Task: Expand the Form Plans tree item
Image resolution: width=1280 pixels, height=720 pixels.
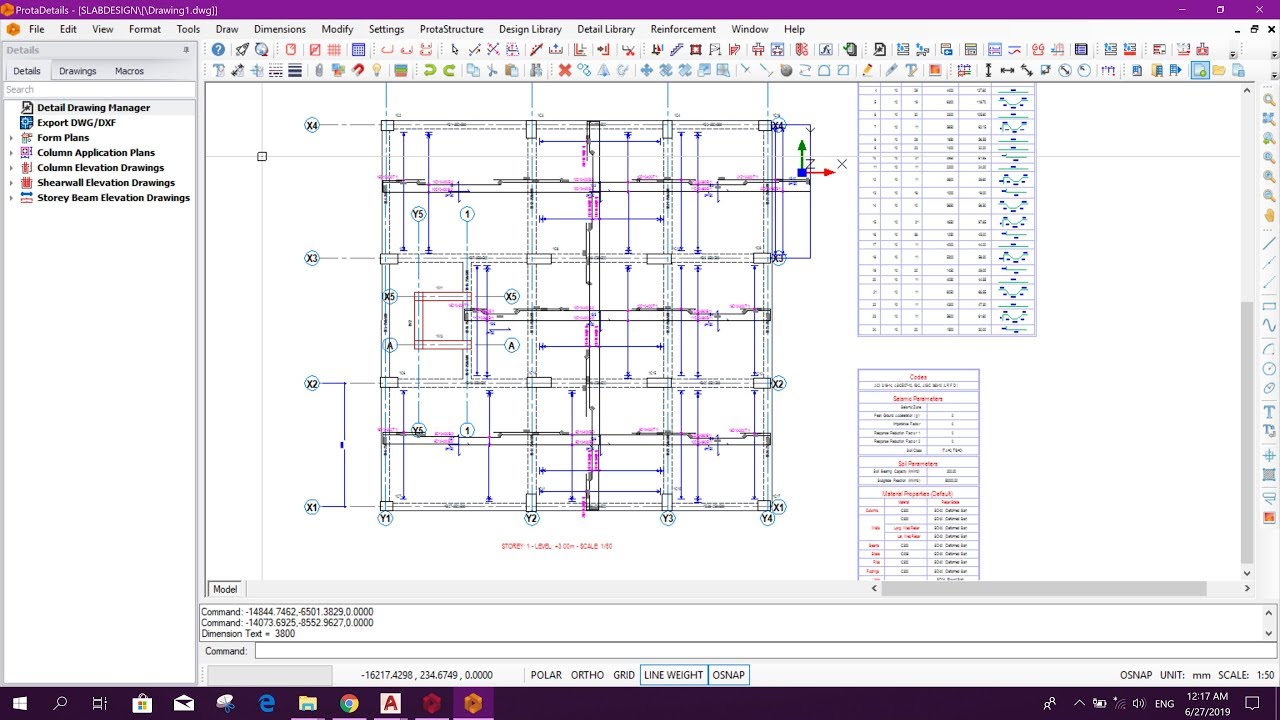Action: 10,137
